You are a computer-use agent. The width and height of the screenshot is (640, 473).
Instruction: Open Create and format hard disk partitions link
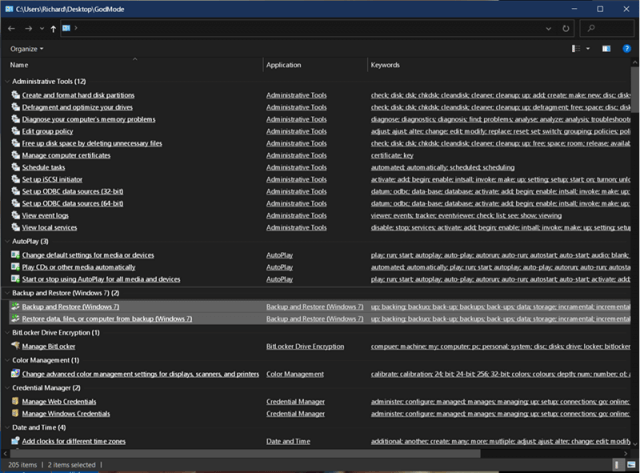[78, 95]
